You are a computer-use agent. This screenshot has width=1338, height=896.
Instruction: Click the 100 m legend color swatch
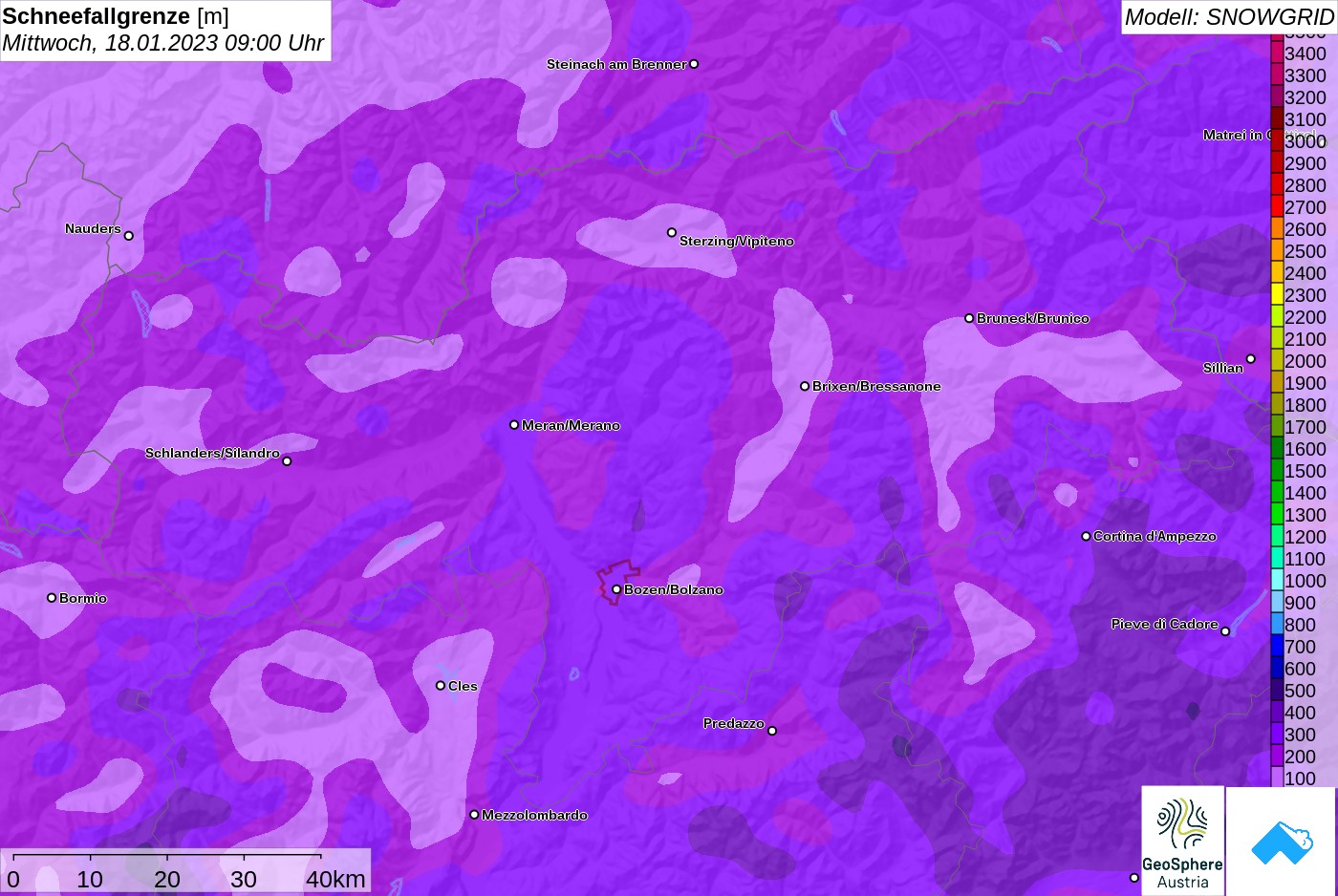click(x=1277, y=778)
